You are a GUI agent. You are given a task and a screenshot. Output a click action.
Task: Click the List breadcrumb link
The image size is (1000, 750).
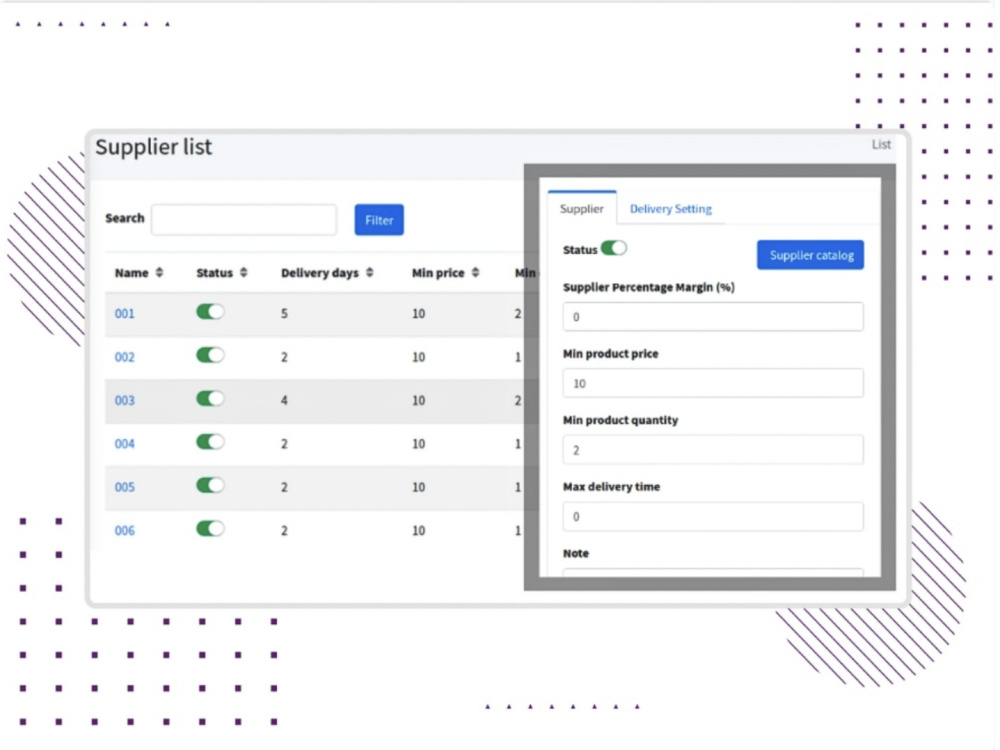[x=881, y=145]
